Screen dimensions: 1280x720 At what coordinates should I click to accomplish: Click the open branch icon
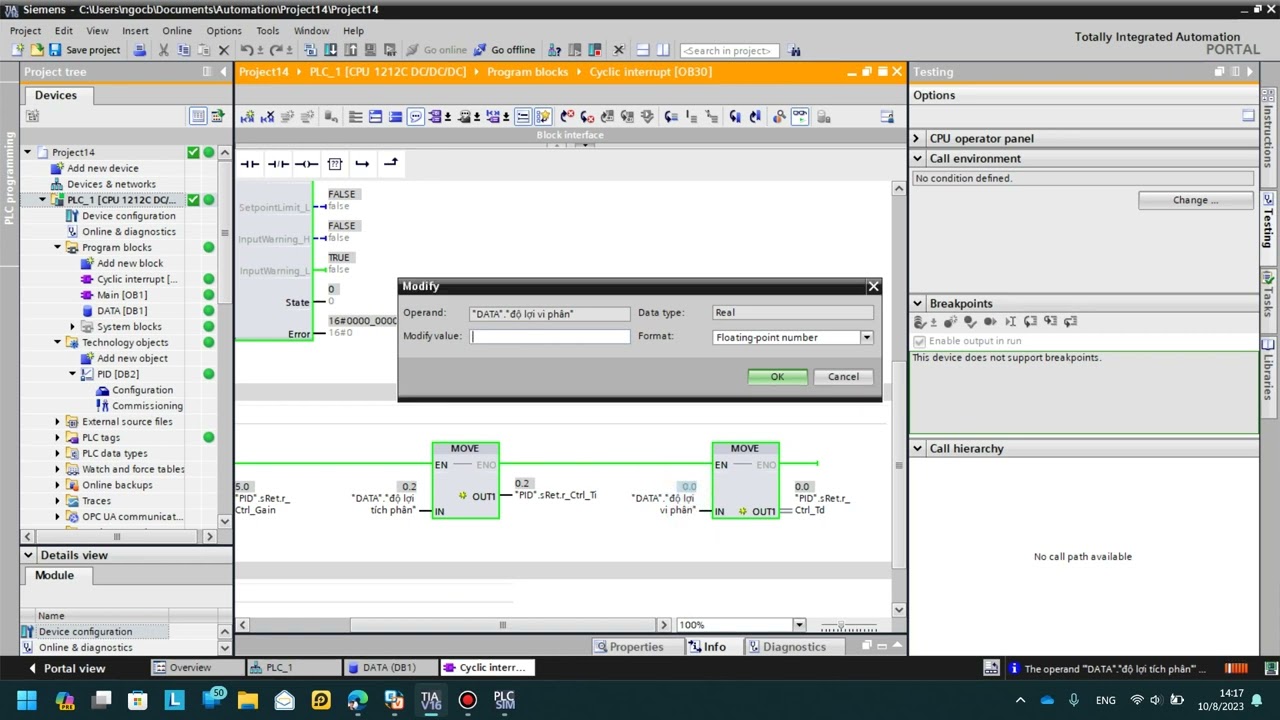[x=362, y=163]
